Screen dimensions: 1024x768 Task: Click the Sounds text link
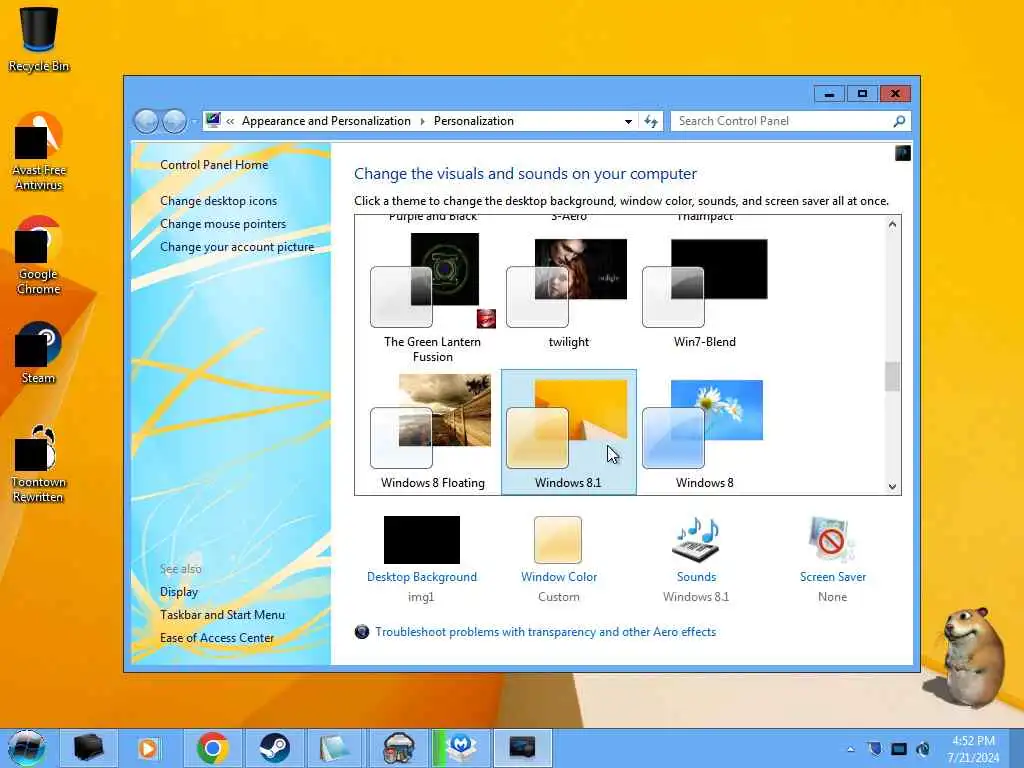pos(696,577)
